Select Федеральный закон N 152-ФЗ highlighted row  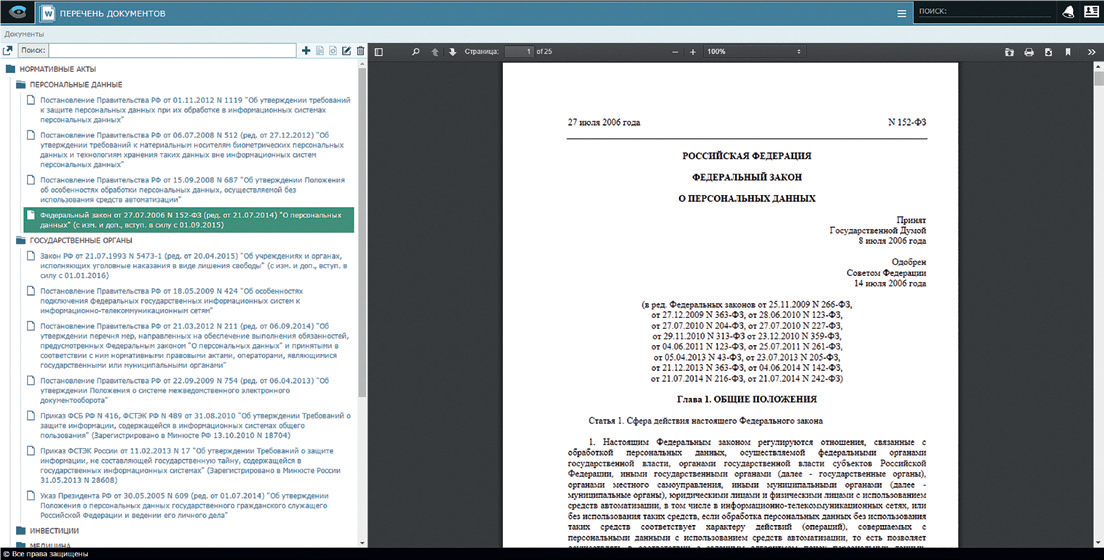point(189,220)
